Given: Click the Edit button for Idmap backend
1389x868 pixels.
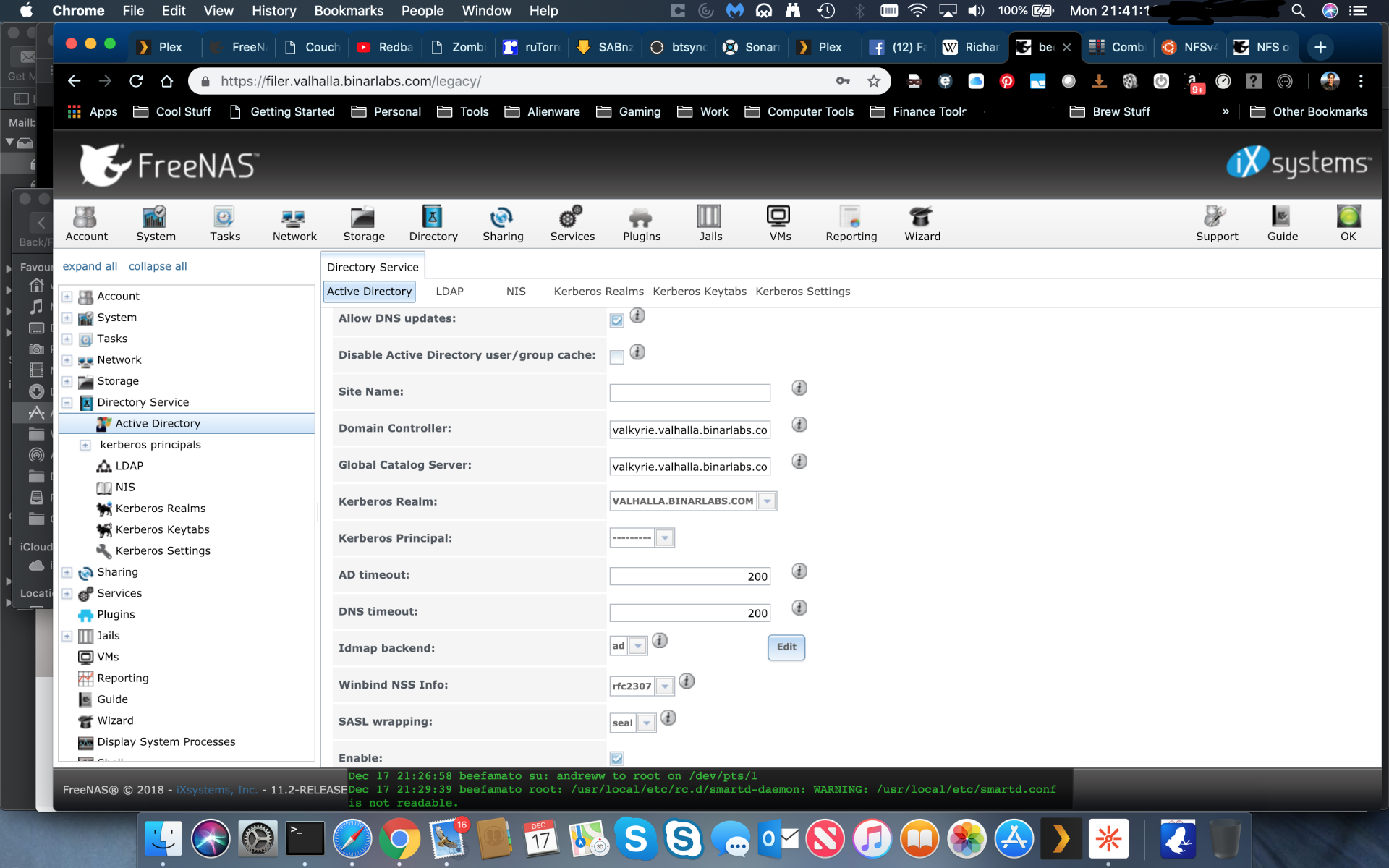Looking at the screenshot, I should pos(786,647).
